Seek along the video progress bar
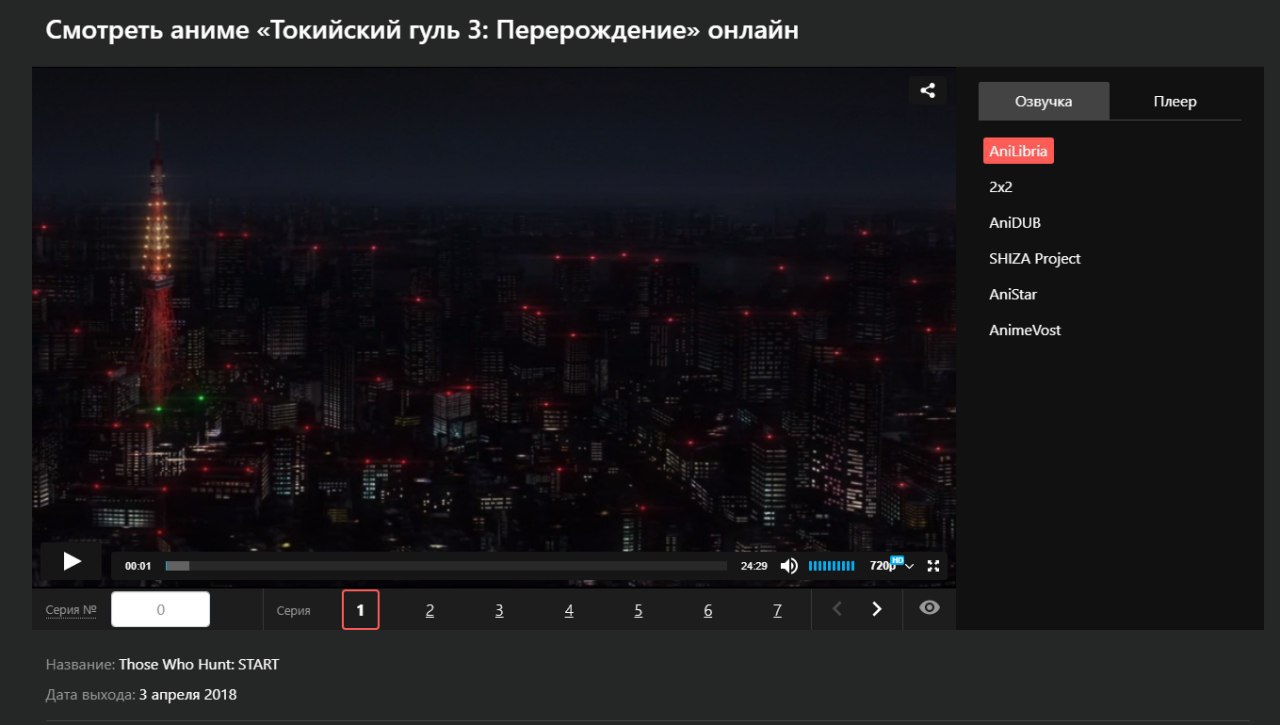Image resolution: width=1280 pixels, height=725 pixels. (x=446, y=566)
